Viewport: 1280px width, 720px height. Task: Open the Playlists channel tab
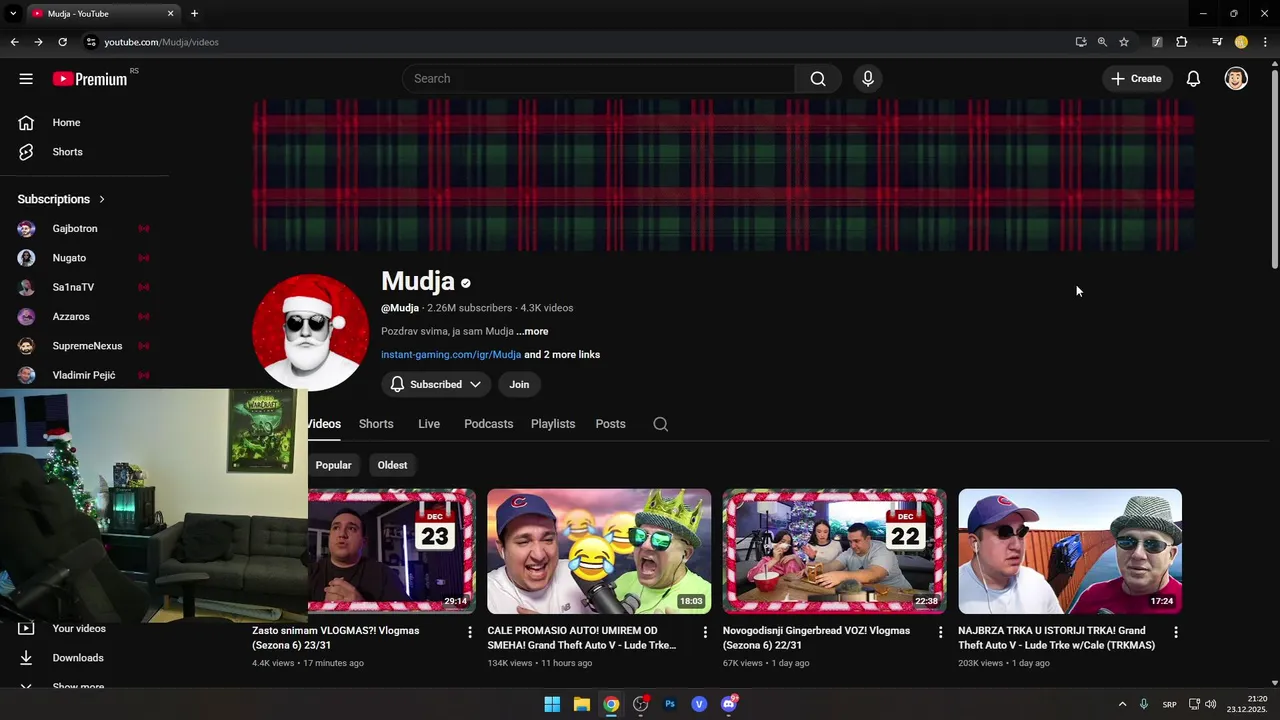click(553, 424)
